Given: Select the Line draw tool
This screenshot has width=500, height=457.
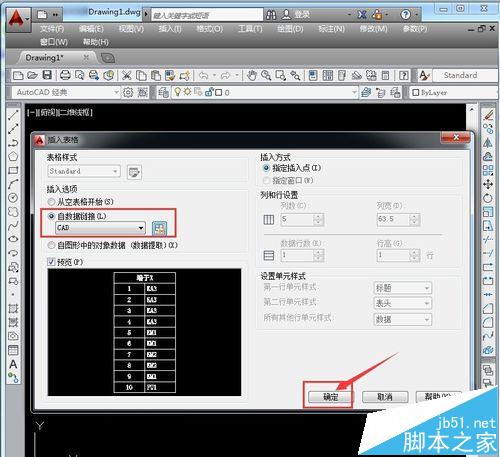Looking at the screenshot, I should click(x=13, y=115).
